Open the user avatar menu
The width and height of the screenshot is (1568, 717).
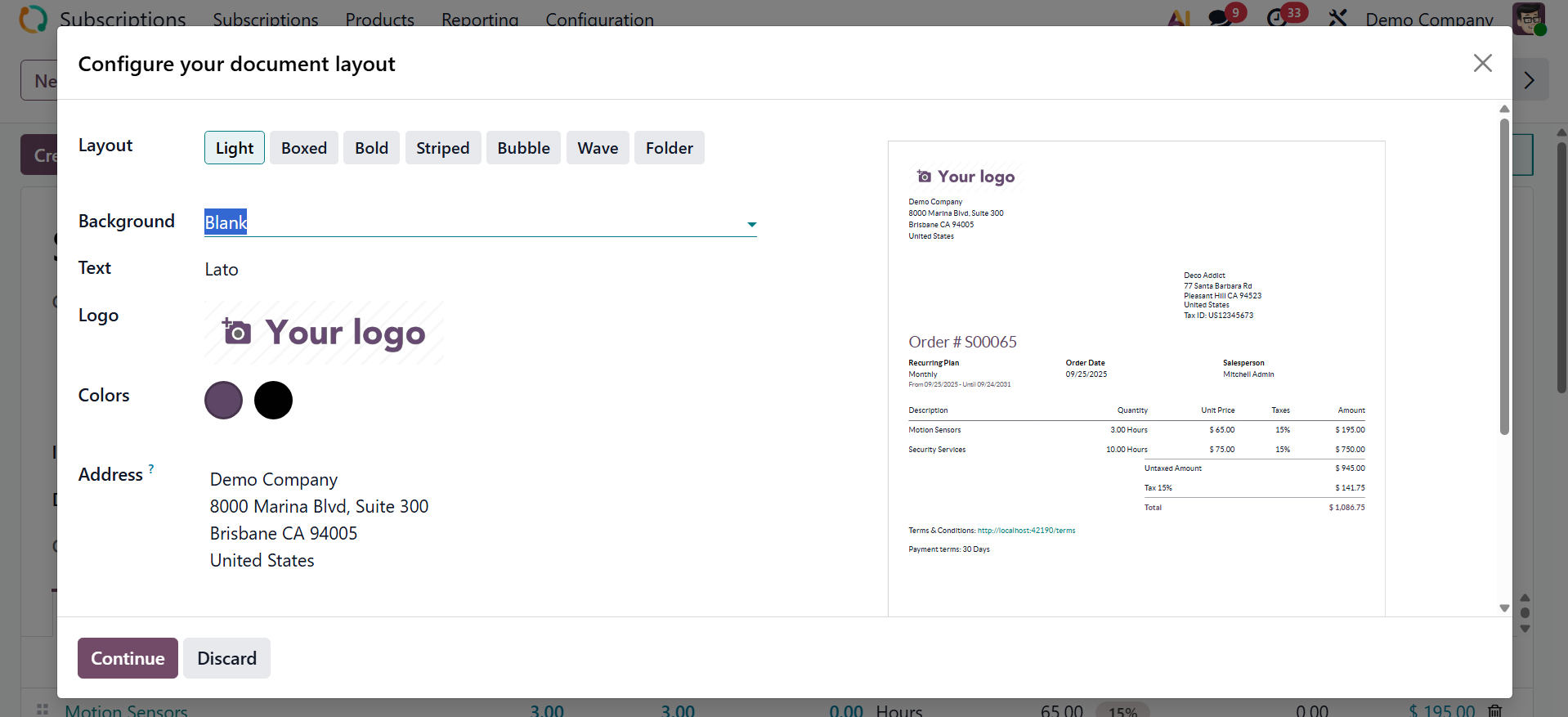[1529, 19]
